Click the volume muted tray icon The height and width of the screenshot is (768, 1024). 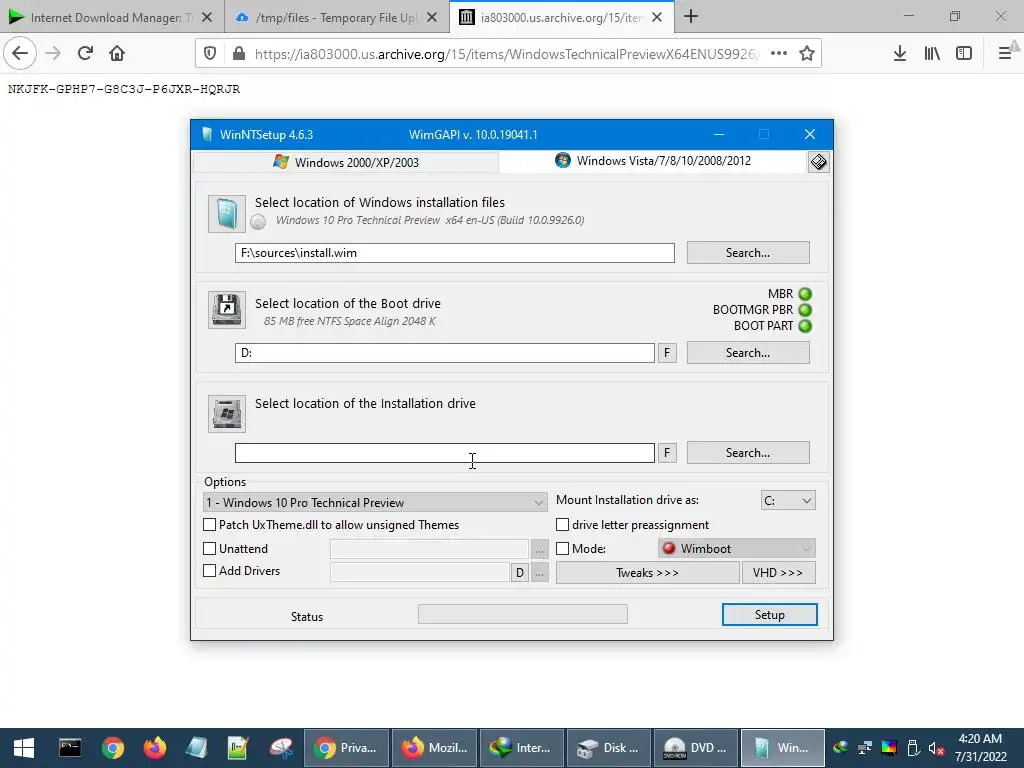click(937, 748)
